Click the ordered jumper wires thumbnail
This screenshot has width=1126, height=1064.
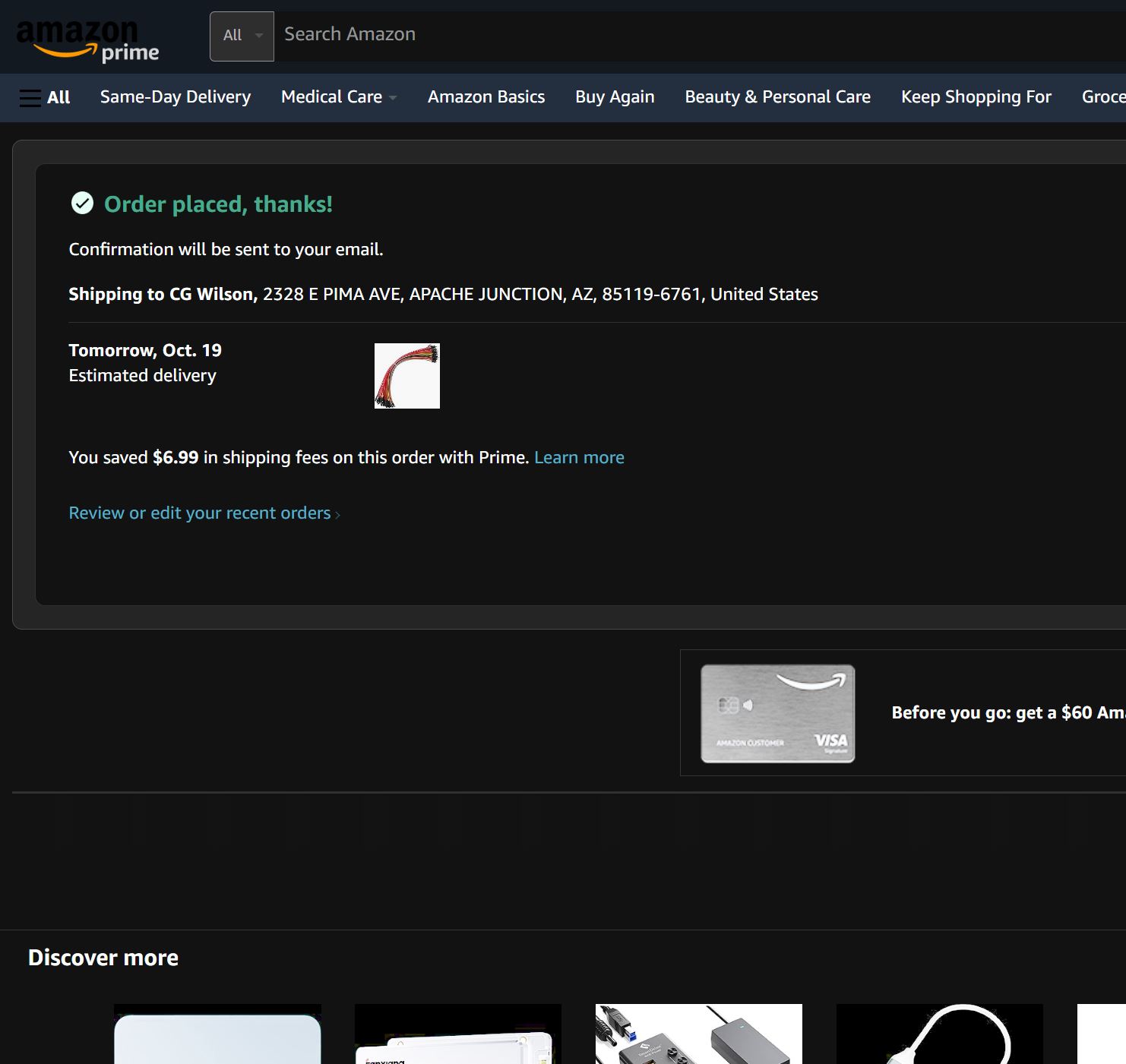(x=407, y=376)
